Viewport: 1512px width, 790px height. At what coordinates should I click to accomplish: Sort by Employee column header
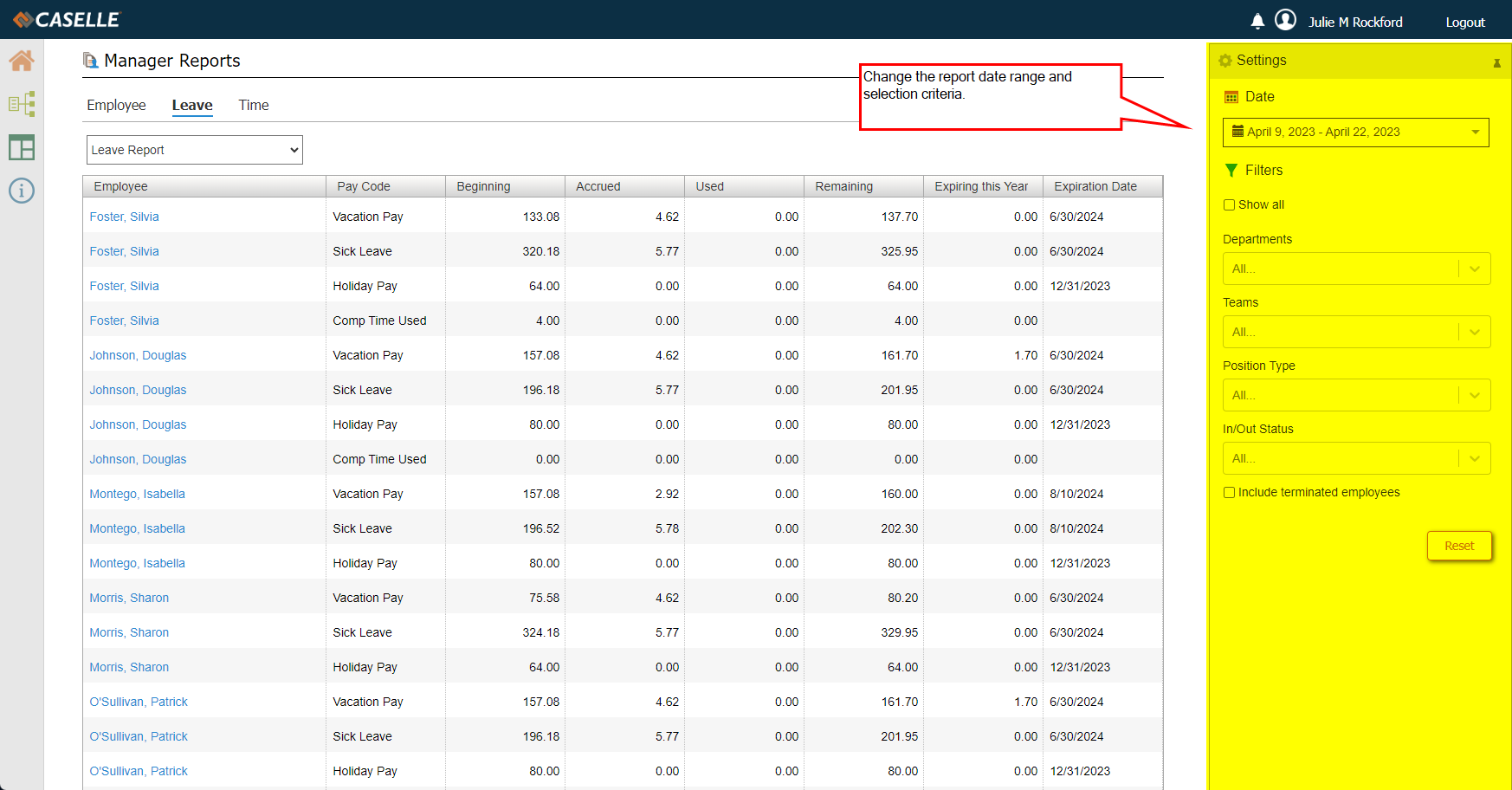tap(204, 186)
